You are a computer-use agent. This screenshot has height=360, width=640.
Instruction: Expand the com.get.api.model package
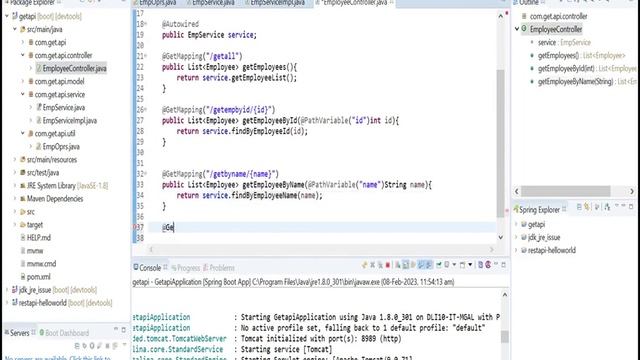click(23, 81)
